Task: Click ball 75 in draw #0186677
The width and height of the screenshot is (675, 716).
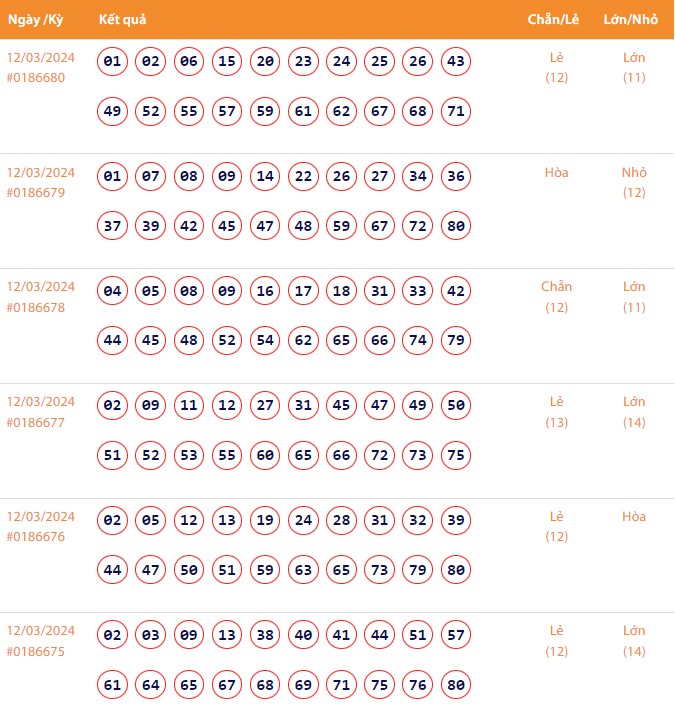Action: tap(456, 456)
